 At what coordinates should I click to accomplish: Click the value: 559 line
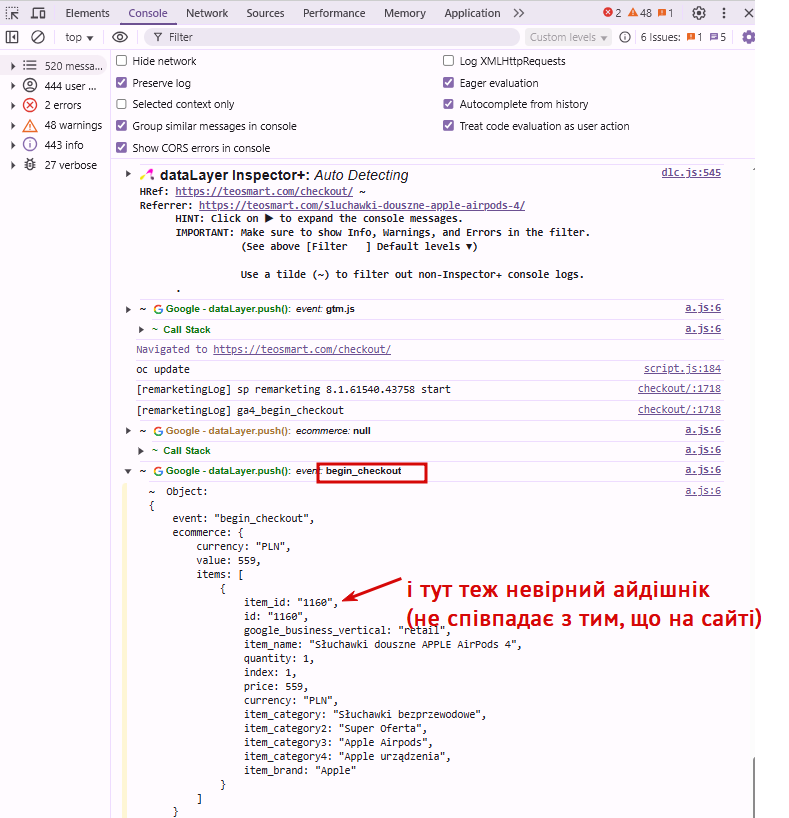228,561
